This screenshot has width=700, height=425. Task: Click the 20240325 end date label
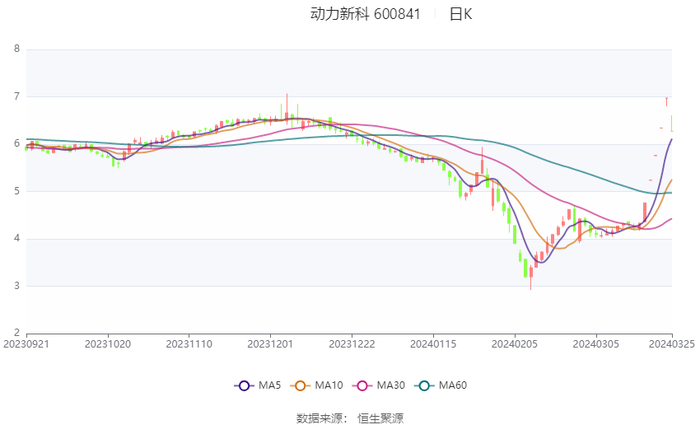672,343
